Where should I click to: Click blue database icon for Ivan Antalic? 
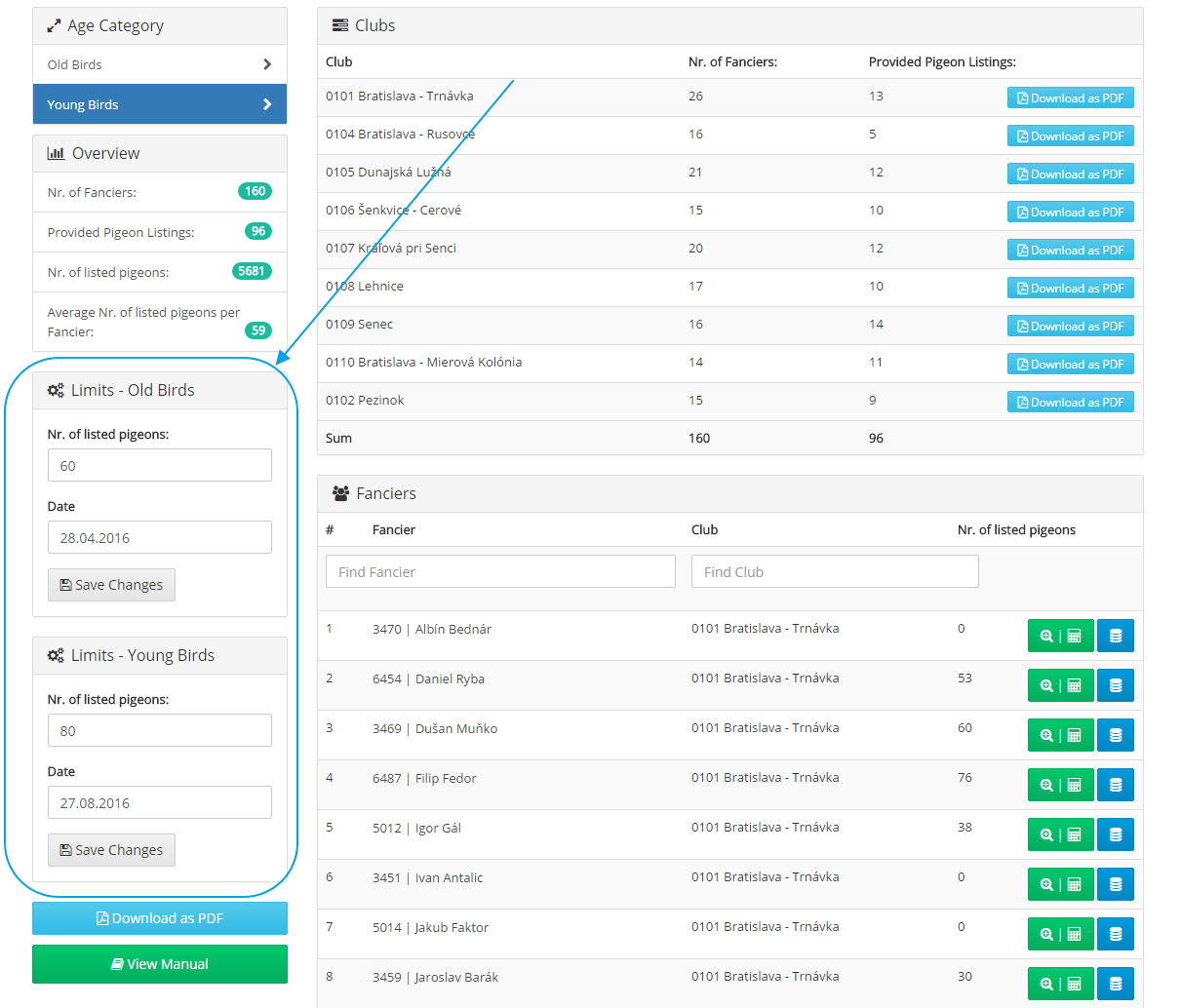click(1115, 884)
